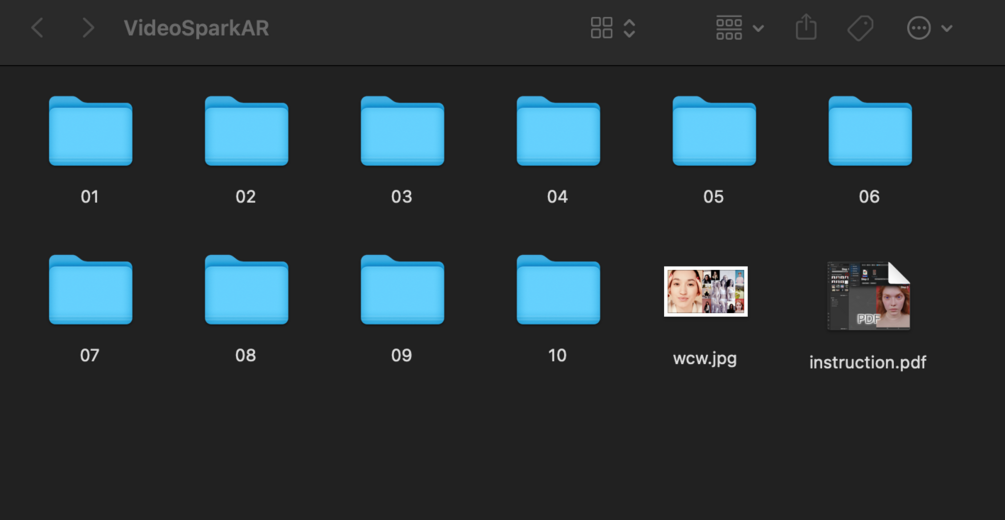Image resolution: width=1005 pixels, height=520 pixels.
Task: Click the folder name label 07
Action: [90, 356]
